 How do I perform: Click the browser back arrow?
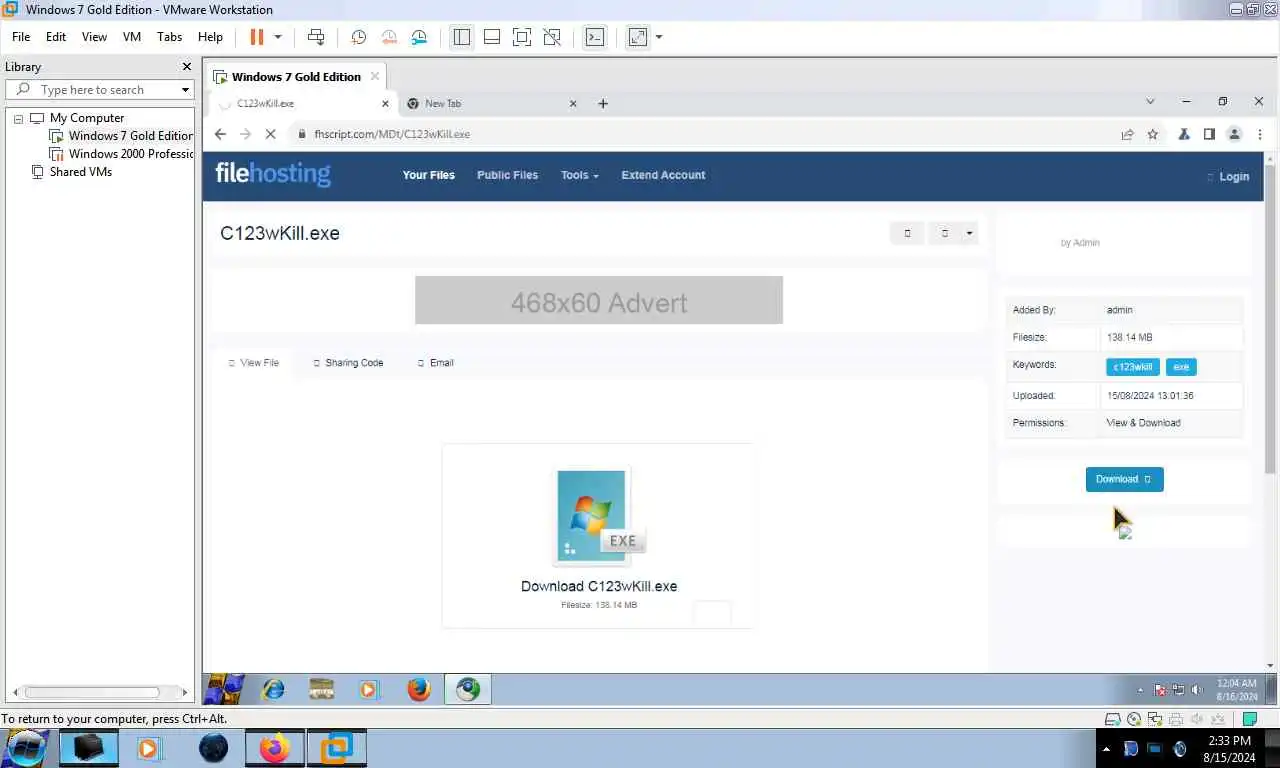click(221, 134)
